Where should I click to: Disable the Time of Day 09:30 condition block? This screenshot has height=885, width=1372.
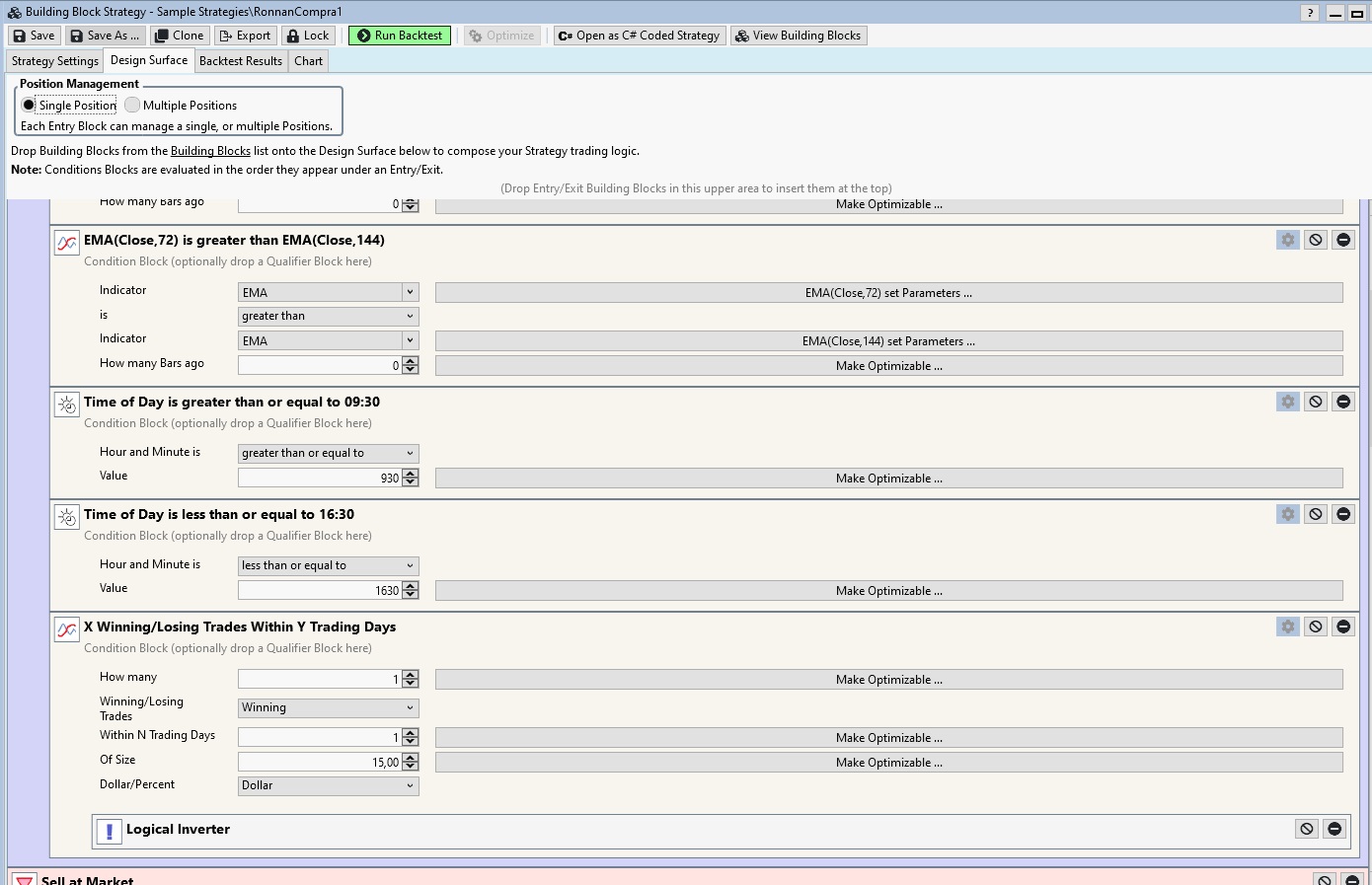pos(1316,402)
